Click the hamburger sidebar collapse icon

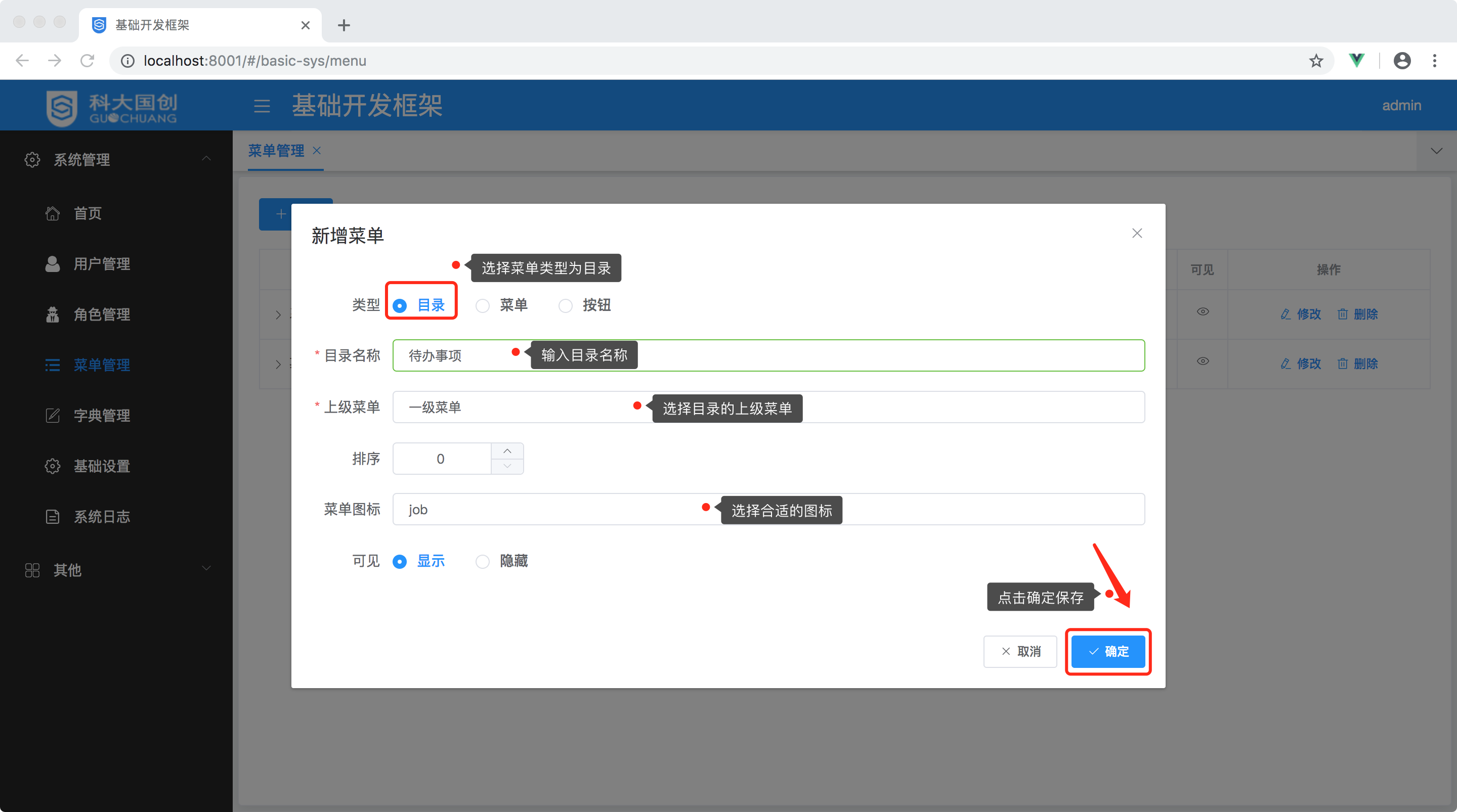tap(262, 106)
